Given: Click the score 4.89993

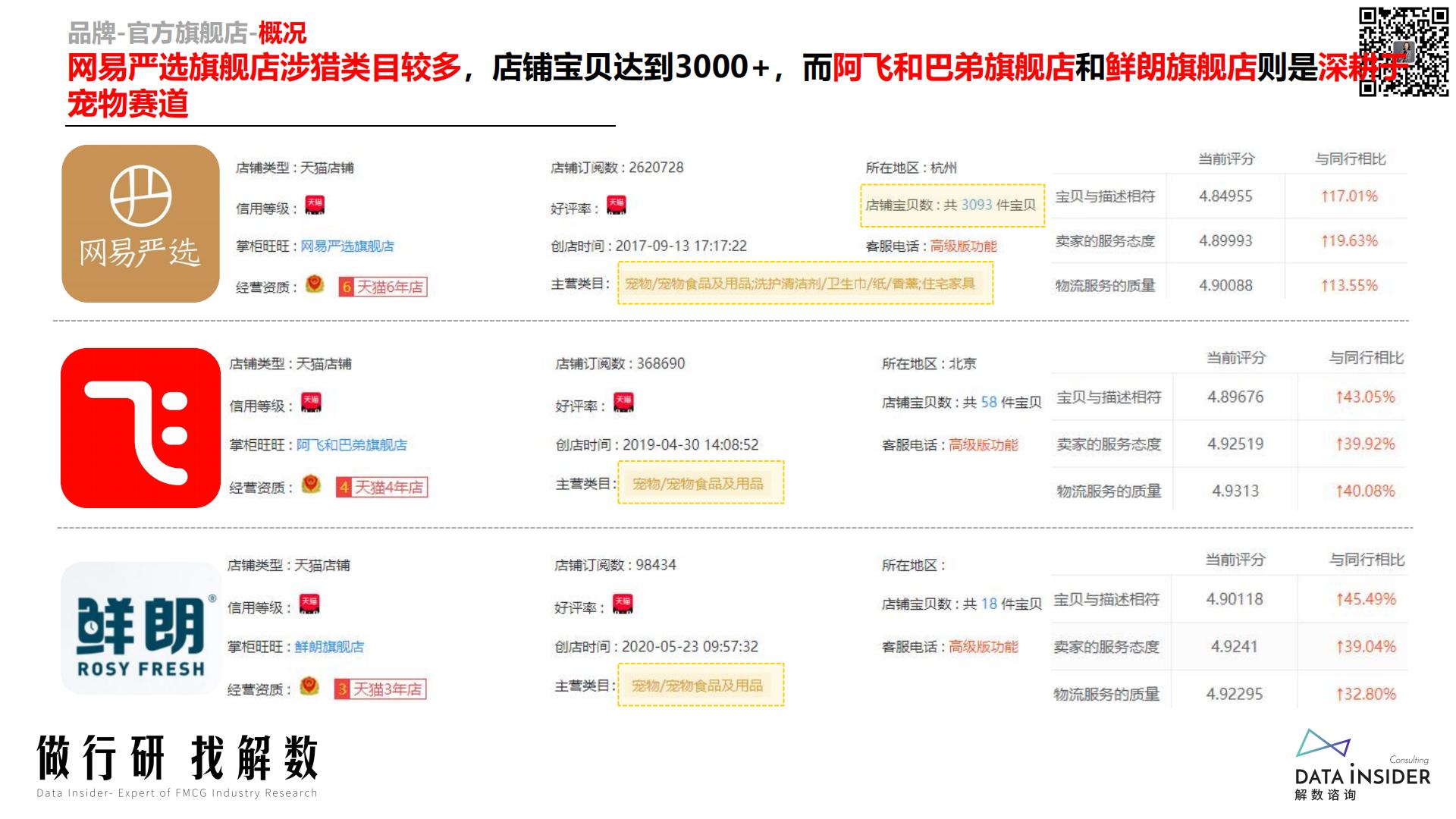Looking at the screenshot, I should [x=1225, y=240].
